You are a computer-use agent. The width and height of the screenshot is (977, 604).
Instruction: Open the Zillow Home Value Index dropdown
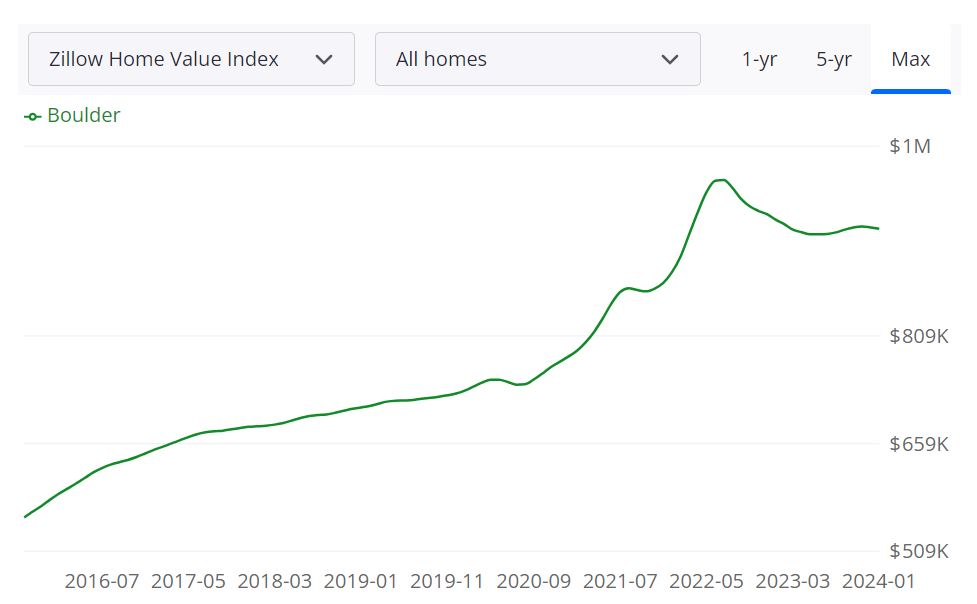point(190,59)
